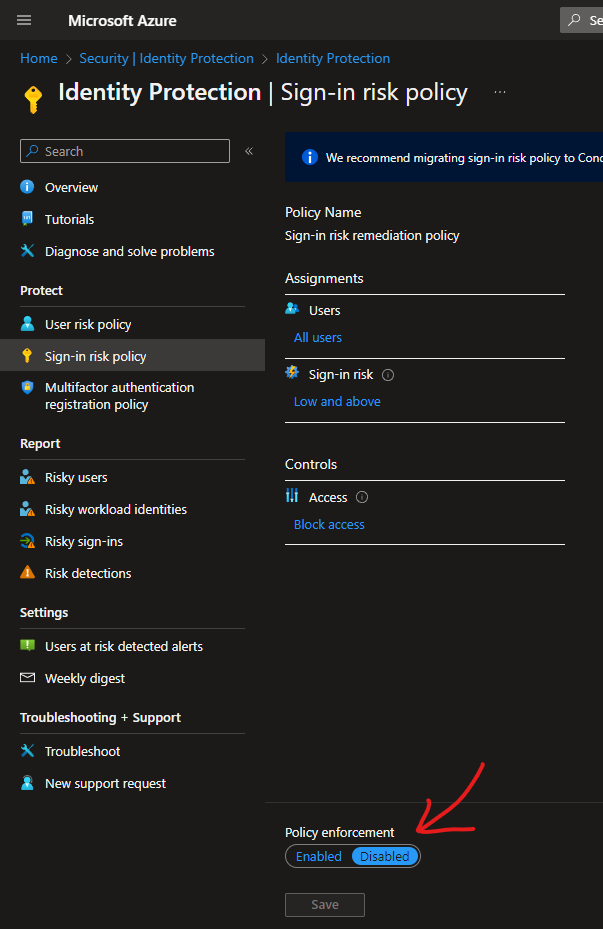Click the User risk policy person icon
Viewport: 603px width, 929px height.
[27, 323]
